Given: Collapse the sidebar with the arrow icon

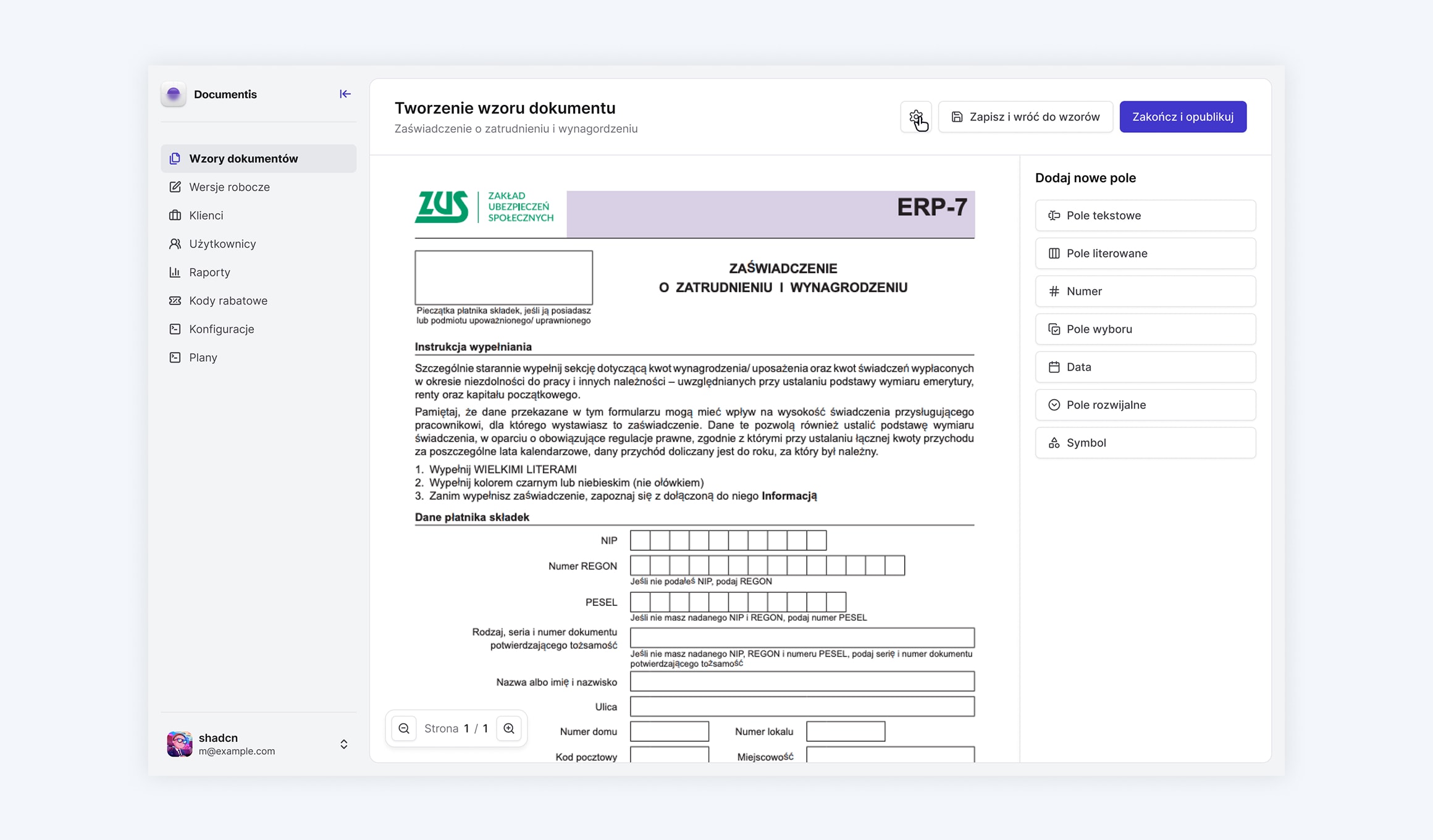Looking at the screenshot, I should pyautogui.click(x=345, y=94).
